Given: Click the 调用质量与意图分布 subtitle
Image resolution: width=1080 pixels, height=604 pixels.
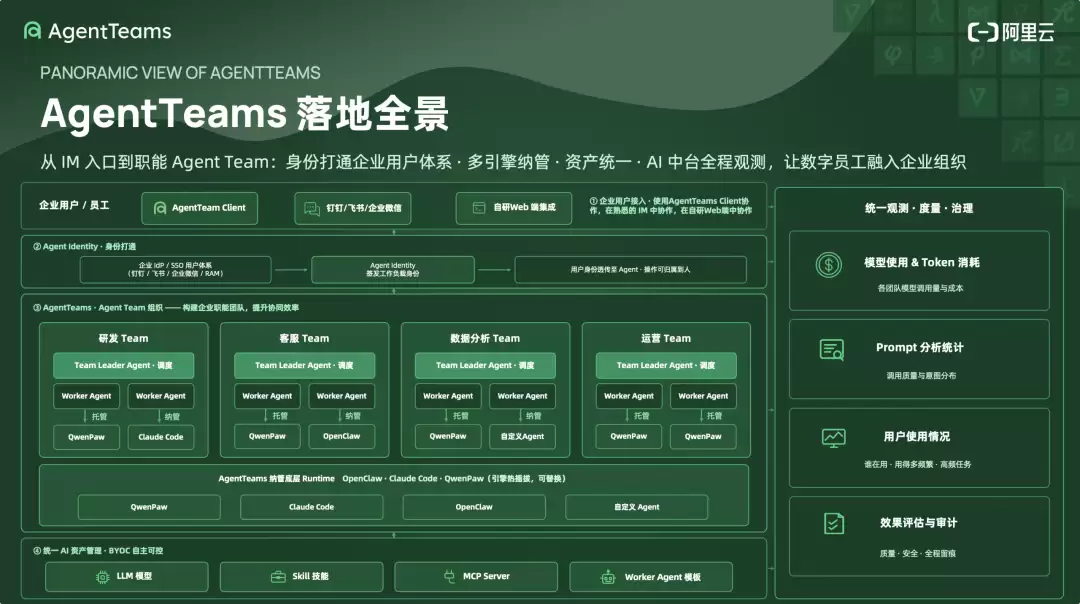Looking at the screenshot, I should click(921, 376).
